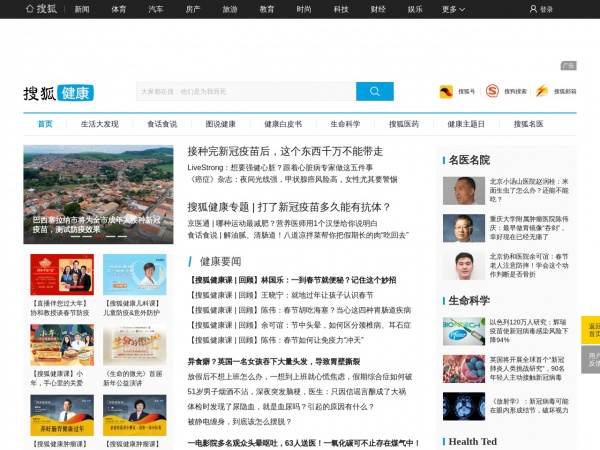Open 京医通 exercise weight loss article

click(x=282, y=223)
